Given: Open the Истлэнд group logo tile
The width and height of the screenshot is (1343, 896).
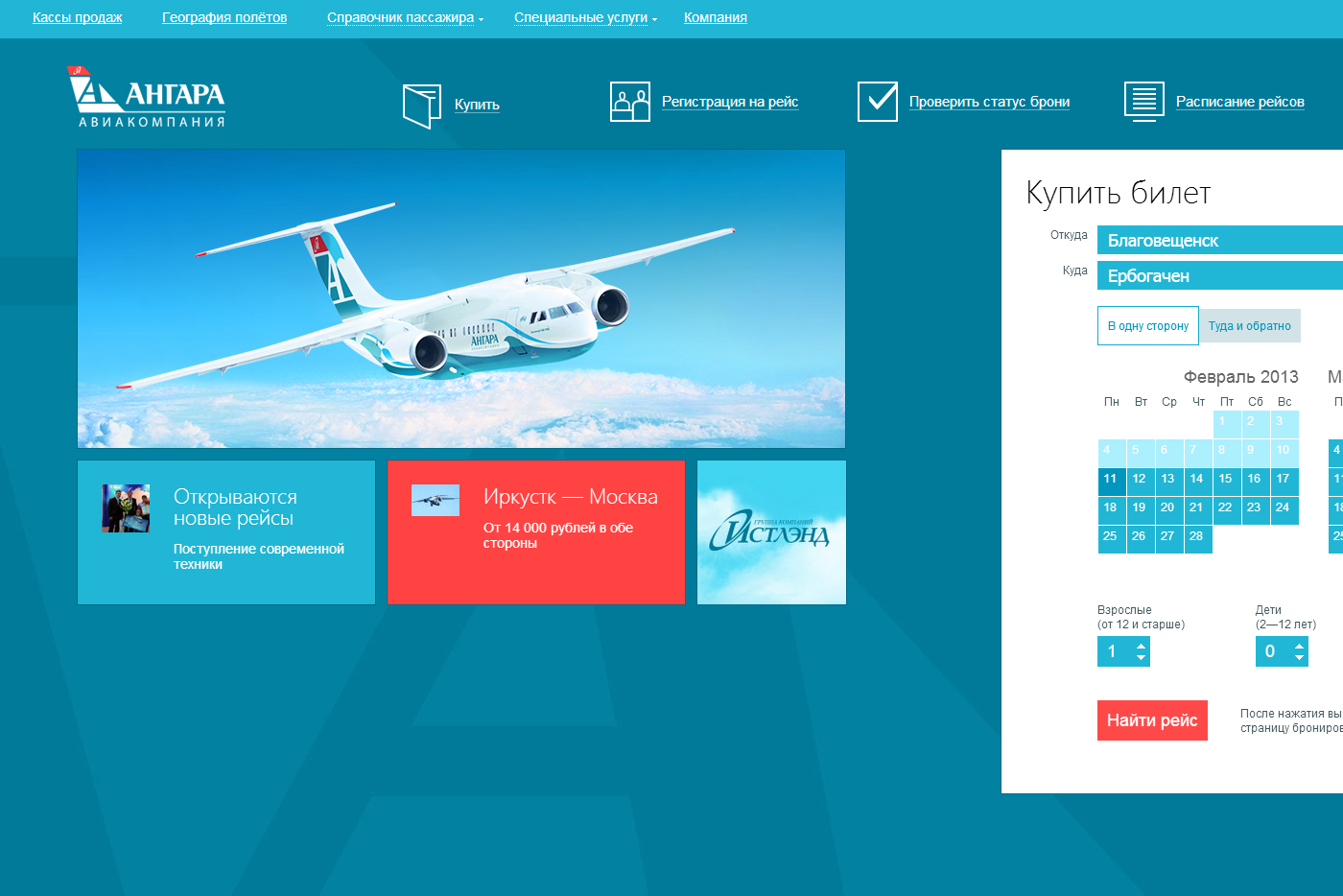Looking at the screenshot, I should point(771,532).
